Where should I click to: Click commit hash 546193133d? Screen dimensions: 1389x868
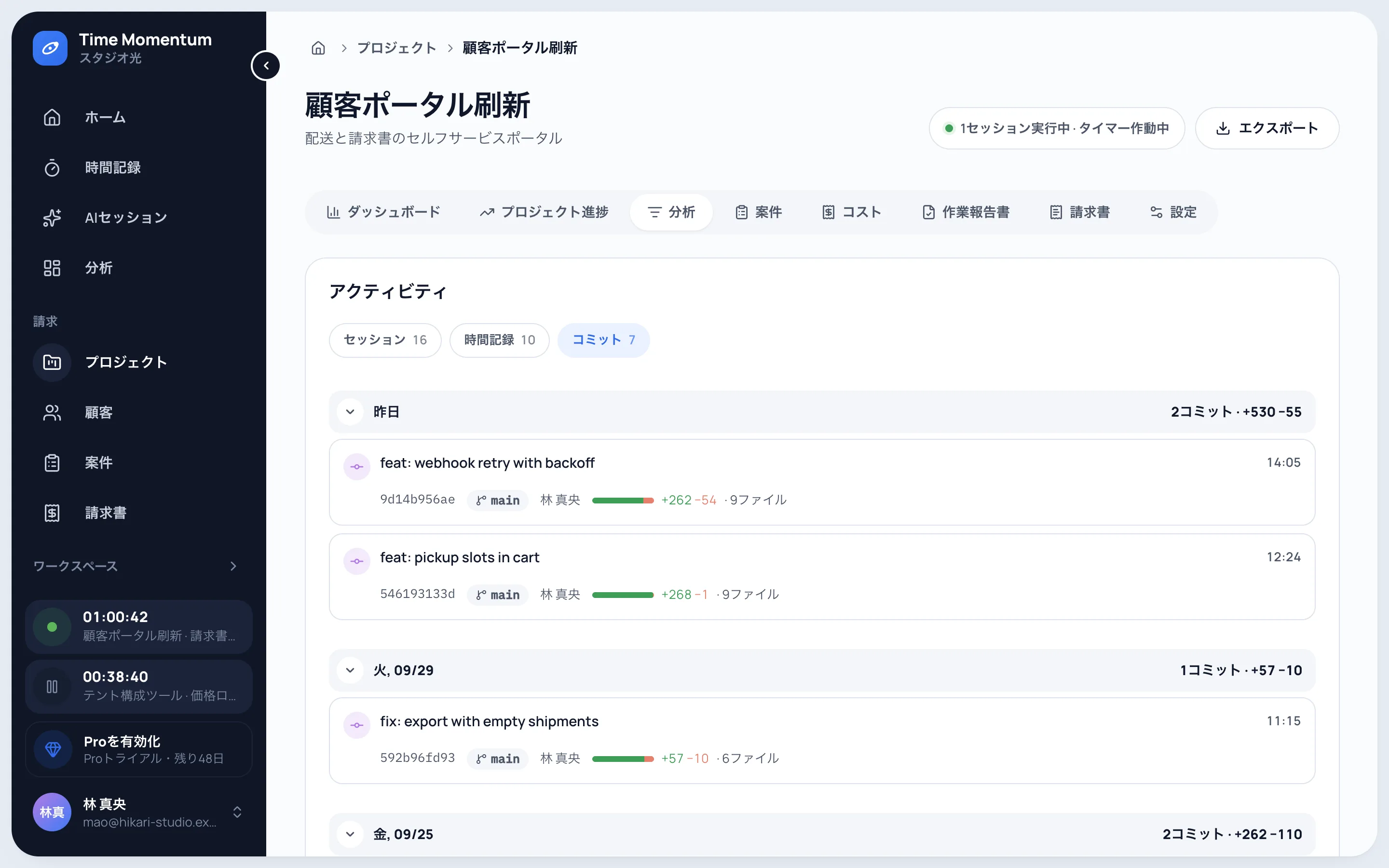[x=417, y=594]
